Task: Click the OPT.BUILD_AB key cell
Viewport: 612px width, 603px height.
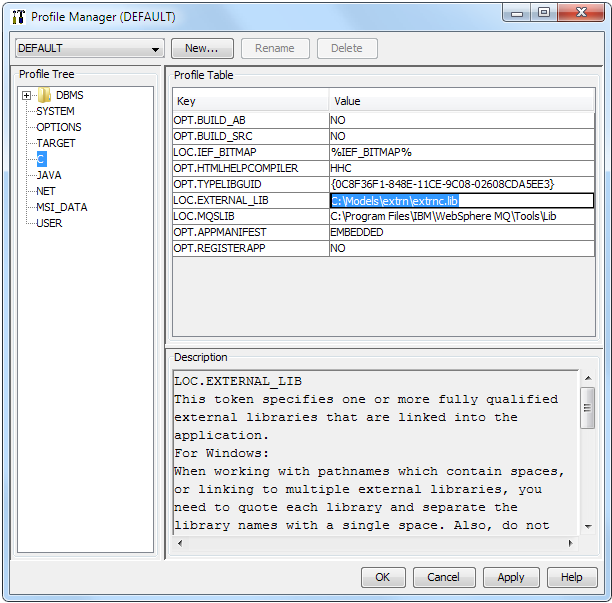Action: (251, 120)
